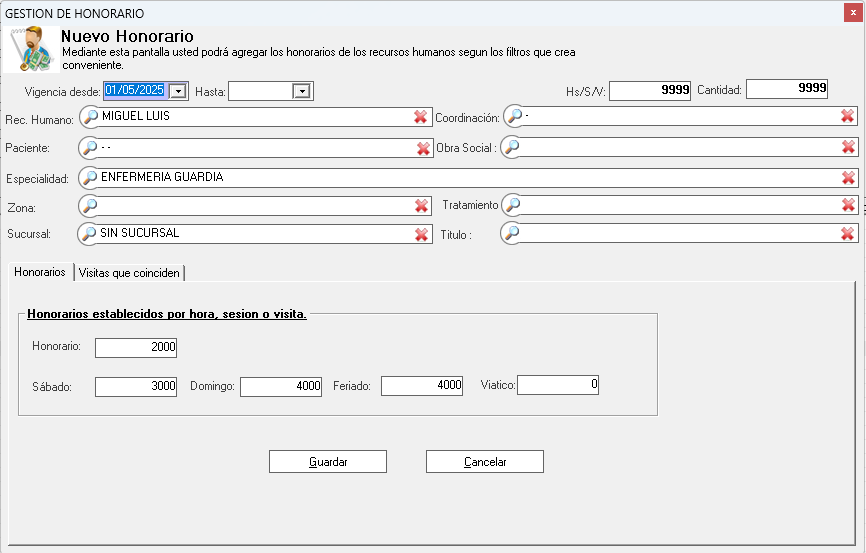Open the Vigencia desde date dropdown
Screen dimensions: 866x553
click(x=178, y=91)
